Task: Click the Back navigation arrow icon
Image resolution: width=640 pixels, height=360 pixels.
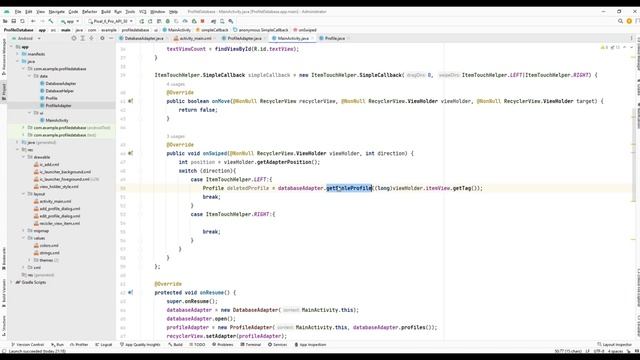Action: 33,21
